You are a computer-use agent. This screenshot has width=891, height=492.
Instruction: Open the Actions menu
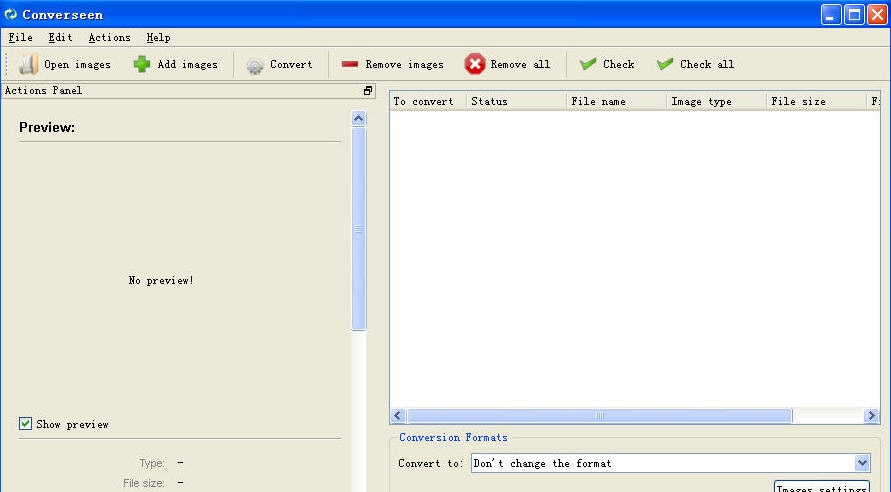[x=109, y=37]
